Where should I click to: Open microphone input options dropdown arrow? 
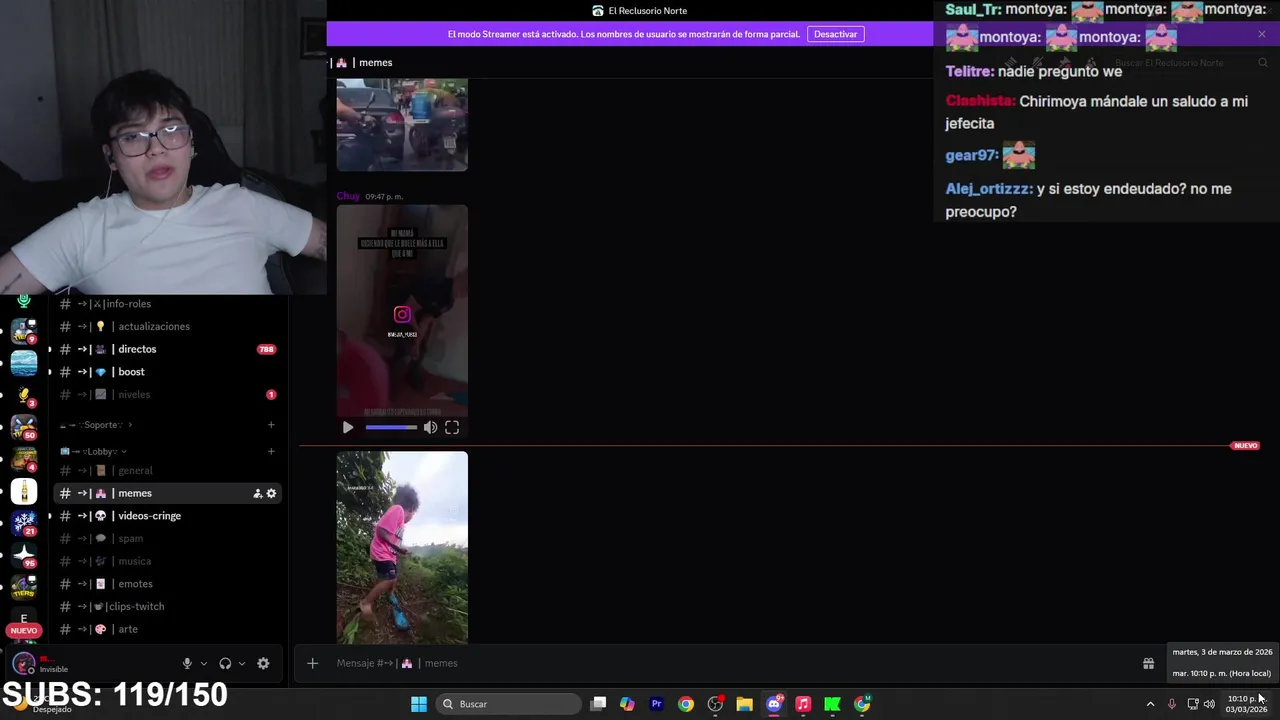(204, 663)
